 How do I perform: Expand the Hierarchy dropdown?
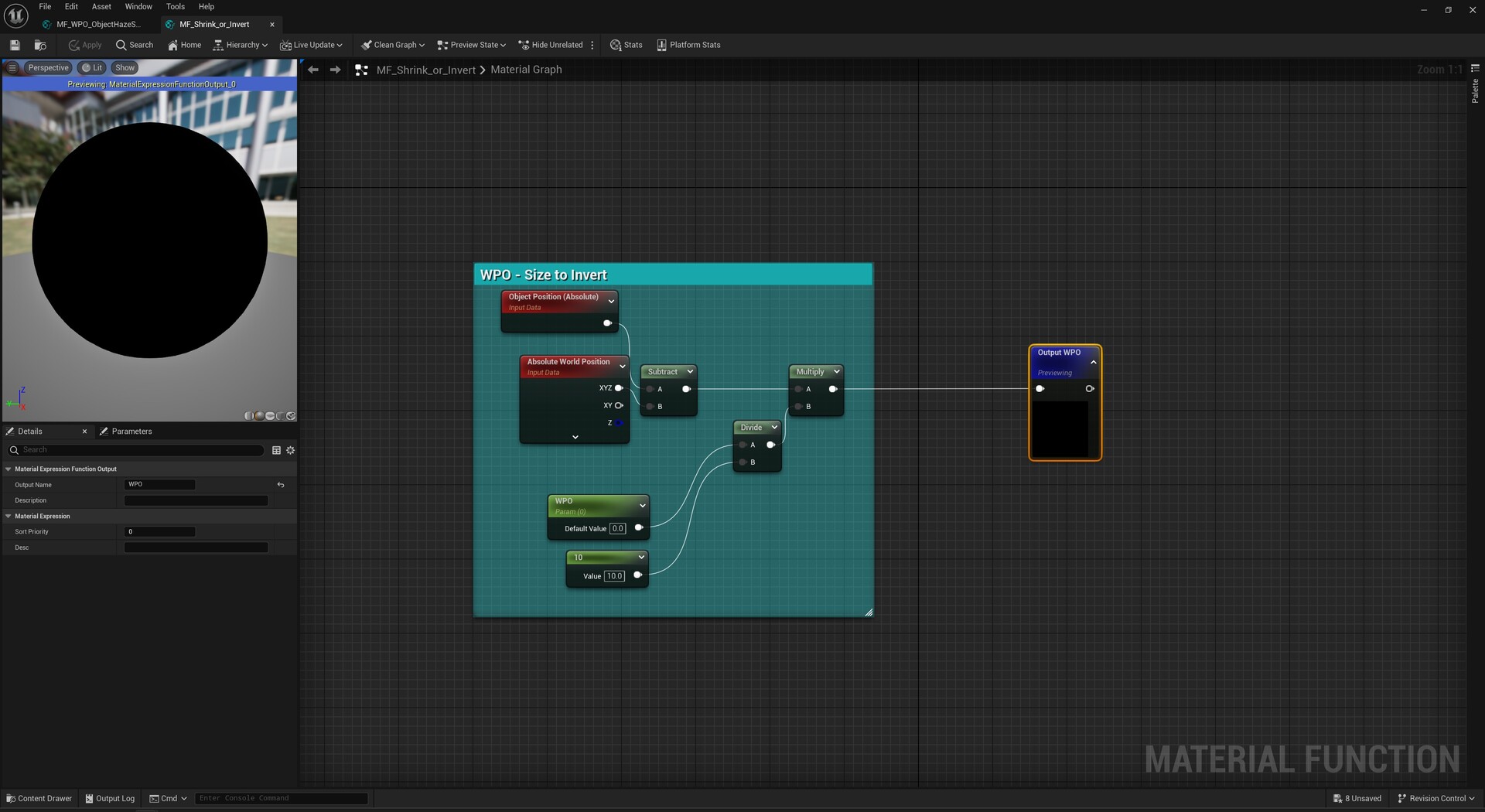click(240, 45)
